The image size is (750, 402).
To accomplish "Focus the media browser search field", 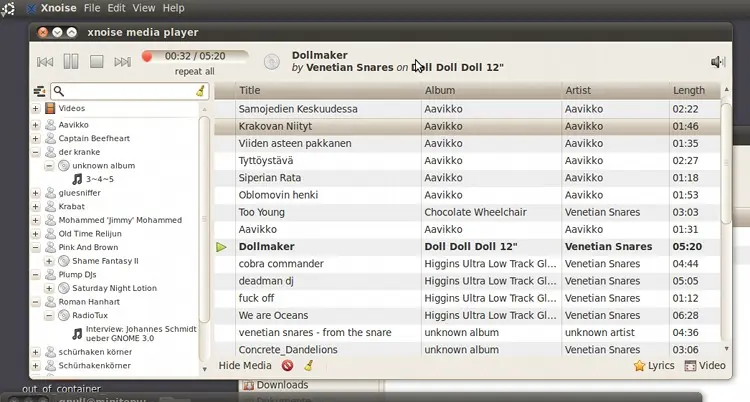I will pos(130,90).
